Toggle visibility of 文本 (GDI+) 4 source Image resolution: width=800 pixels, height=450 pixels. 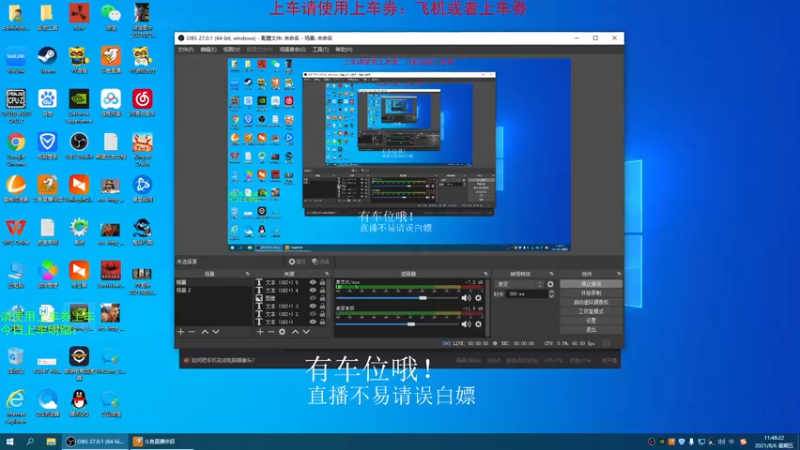313,290
